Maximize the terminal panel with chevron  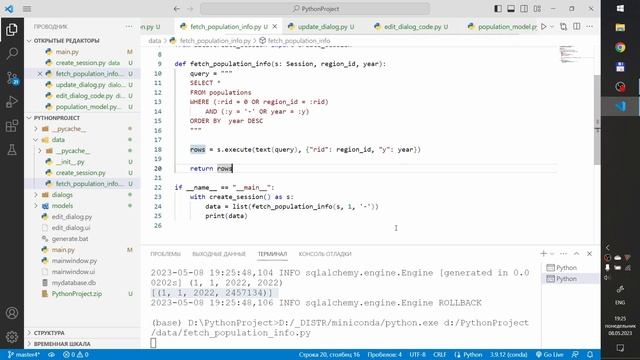[577, 254]
